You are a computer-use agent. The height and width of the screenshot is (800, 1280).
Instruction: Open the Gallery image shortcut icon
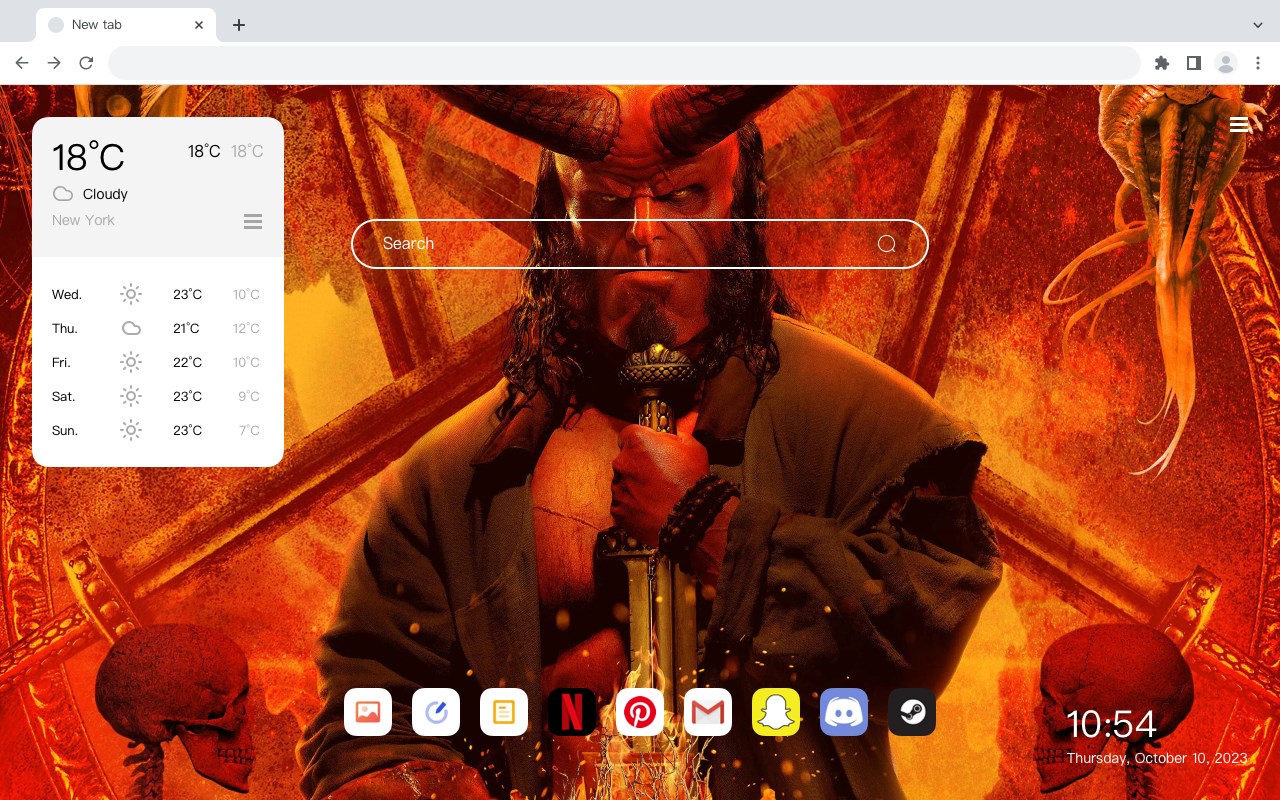[368, 712]
